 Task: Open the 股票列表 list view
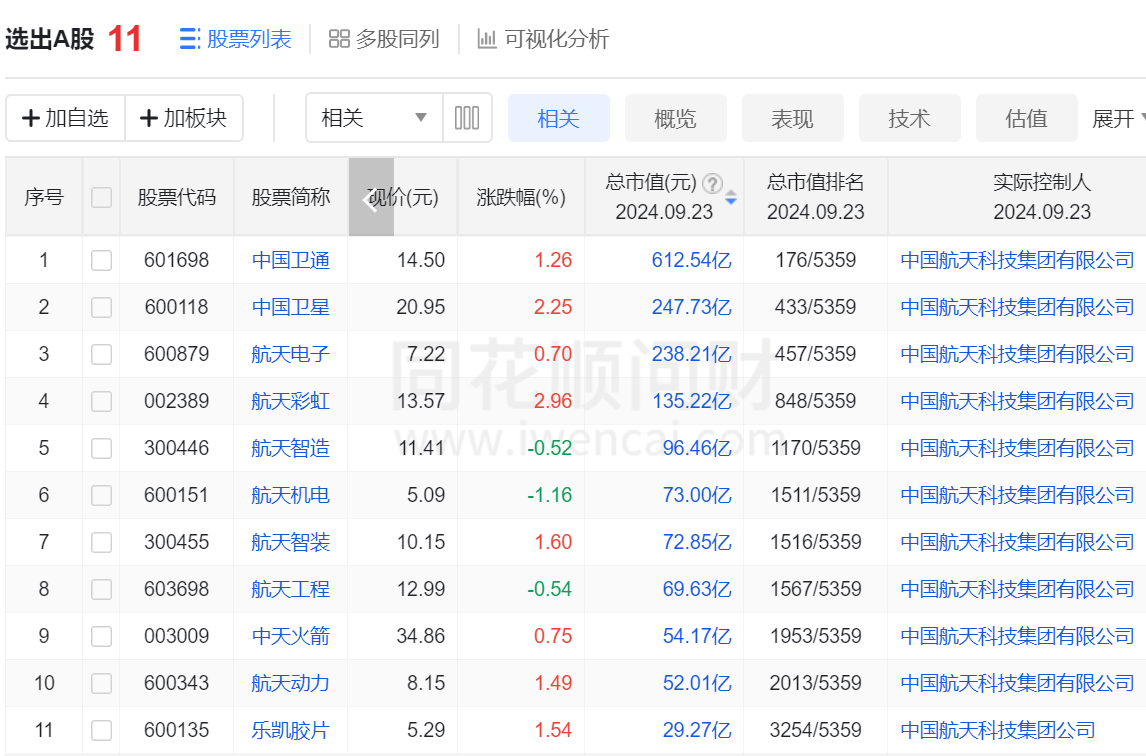[x=235, y=39]
